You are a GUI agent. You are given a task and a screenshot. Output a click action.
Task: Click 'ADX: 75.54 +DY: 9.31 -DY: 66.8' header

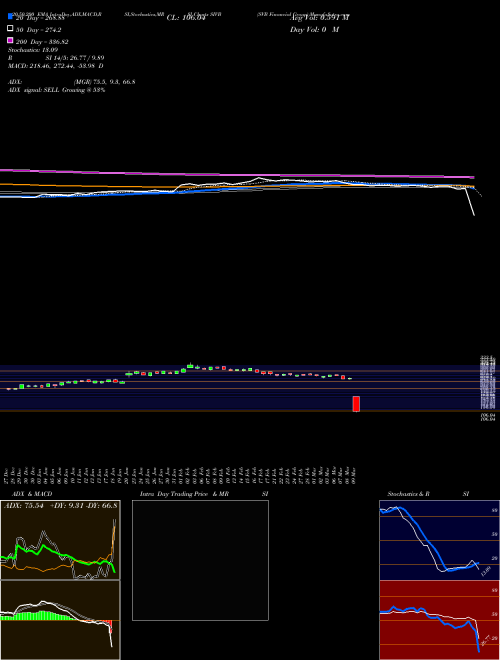[60, 505]
